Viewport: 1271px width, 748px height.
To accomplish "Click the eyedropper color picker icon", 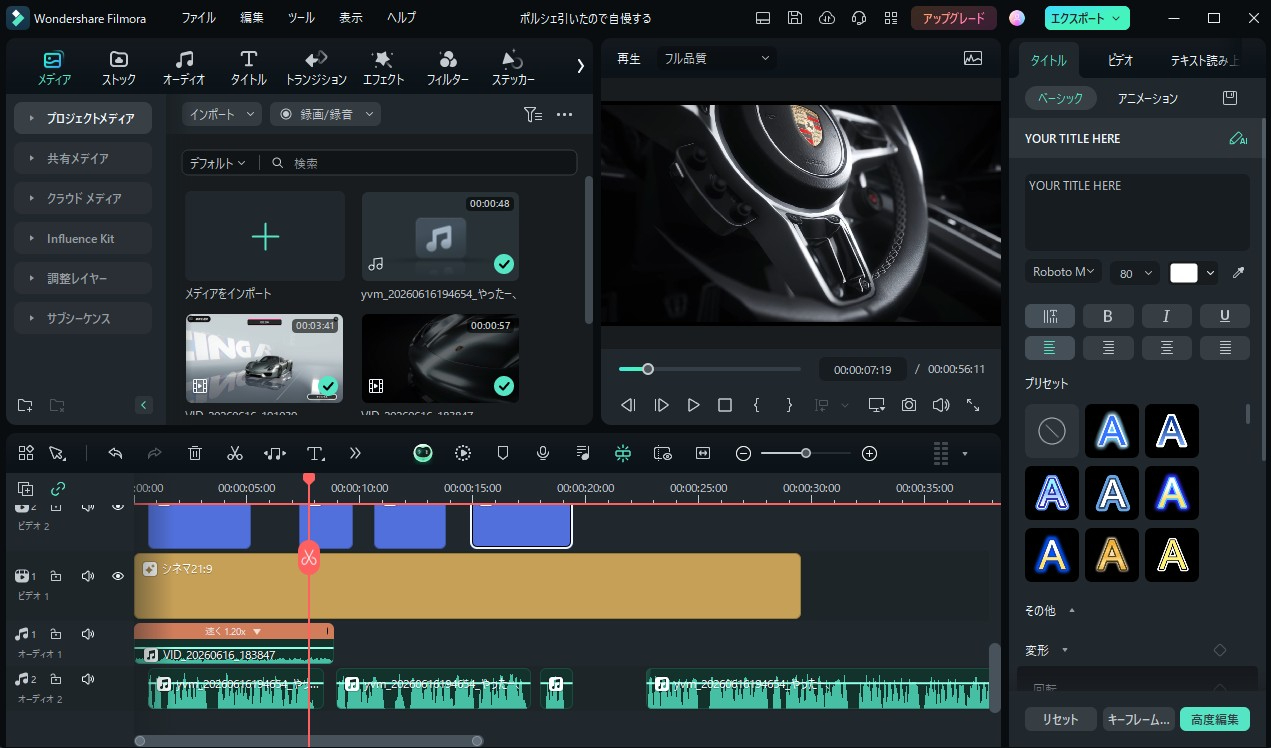I will coord(1238,272).
